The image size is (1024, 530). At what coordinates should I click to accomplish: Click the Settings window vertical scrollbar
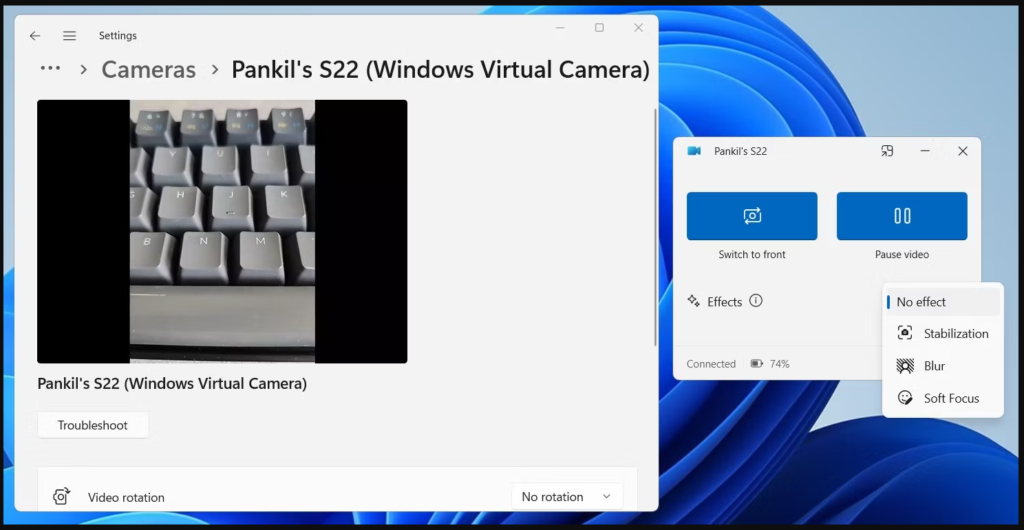654,227
